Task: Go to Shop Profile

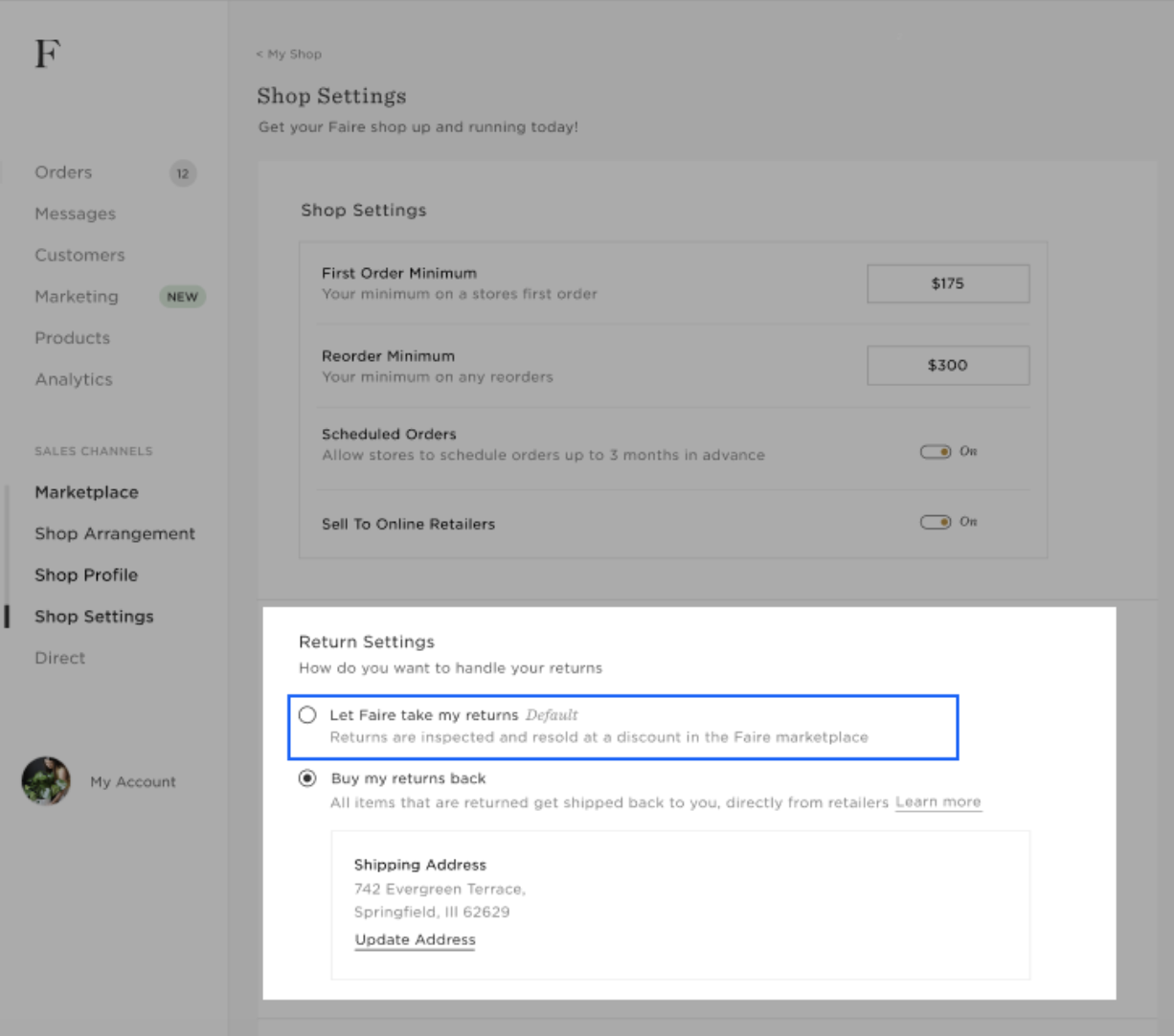Action: pyautogui.click(x=86, y=574)
